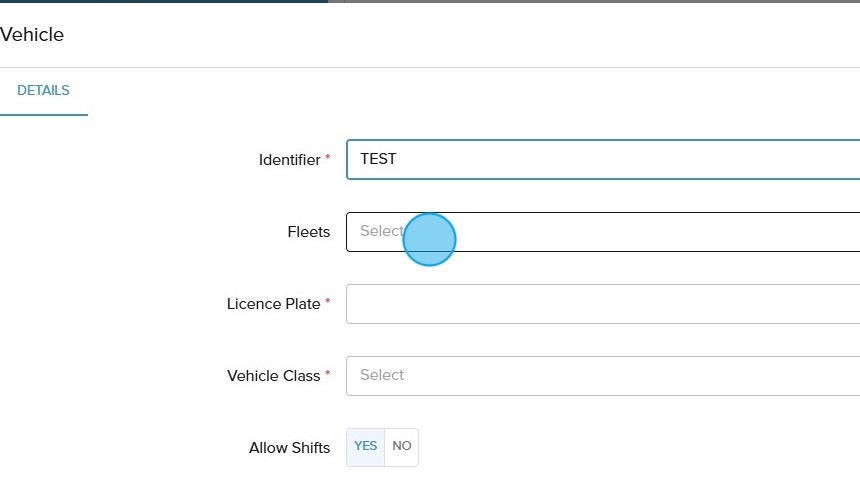
Task: Click the Allow Shifts label
Action: [289, 448]
